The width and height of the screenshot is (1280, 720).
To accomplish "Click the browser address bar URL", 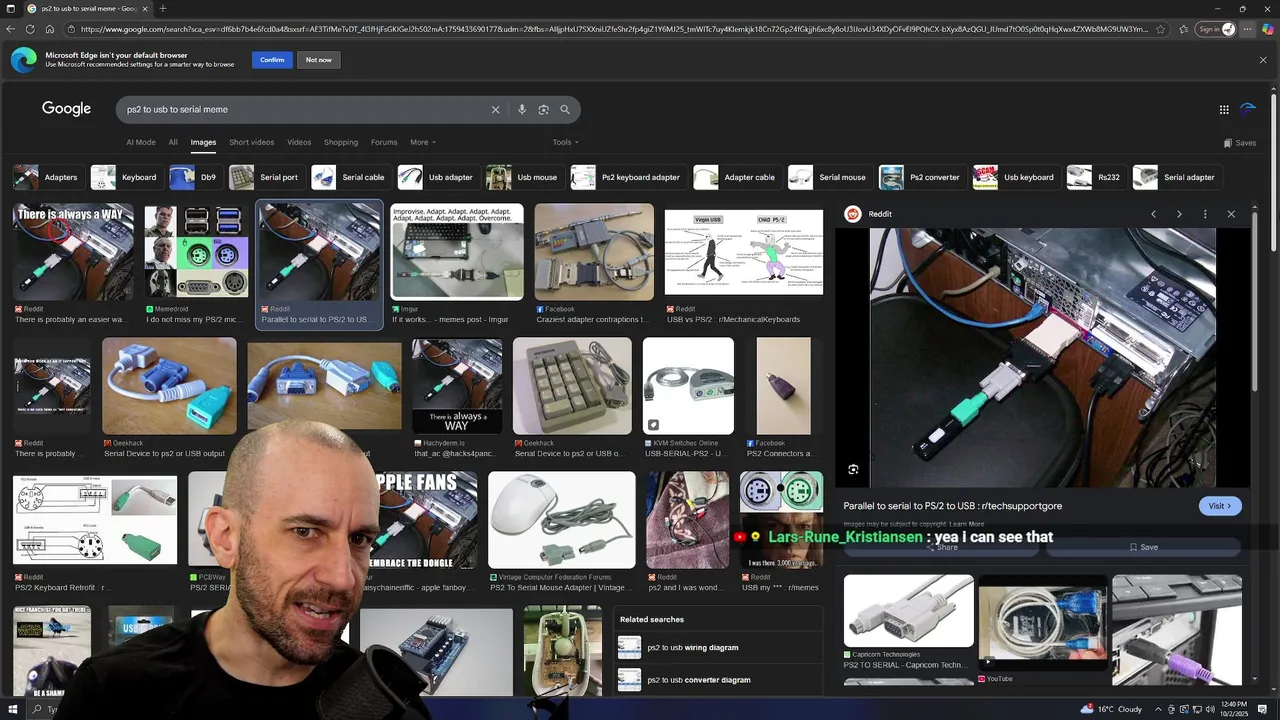I will (x=615, y=29).
